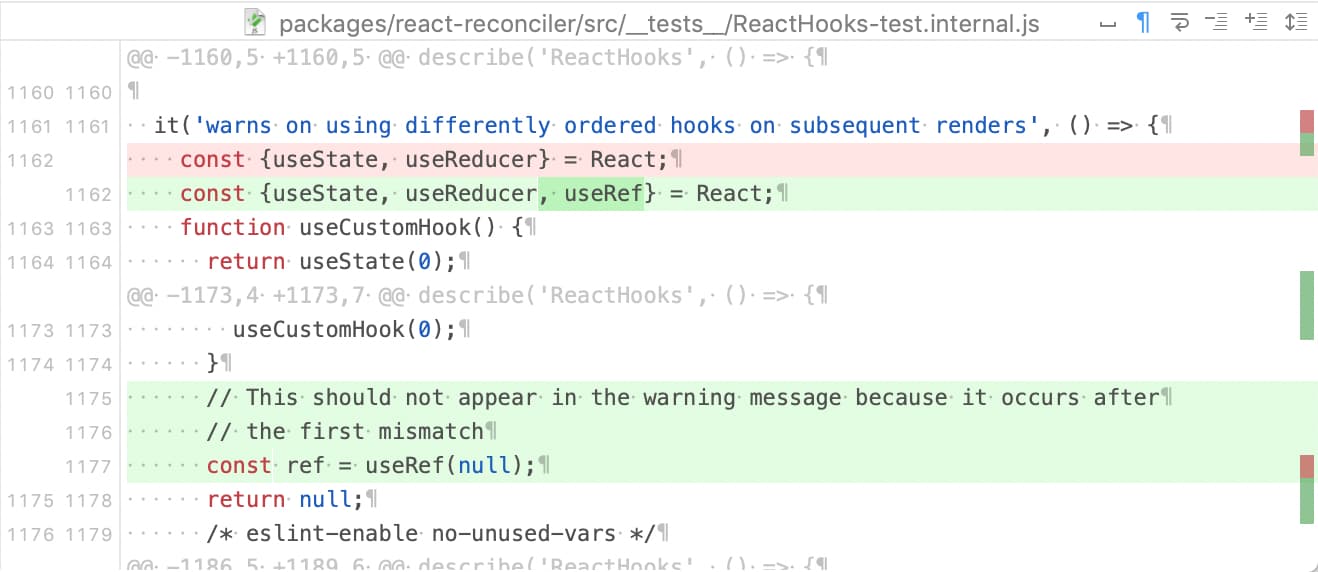Click the added comment line 1175
Image resolution: width=1318 pixels, height=572 pixels.
(x=722, y=398)
